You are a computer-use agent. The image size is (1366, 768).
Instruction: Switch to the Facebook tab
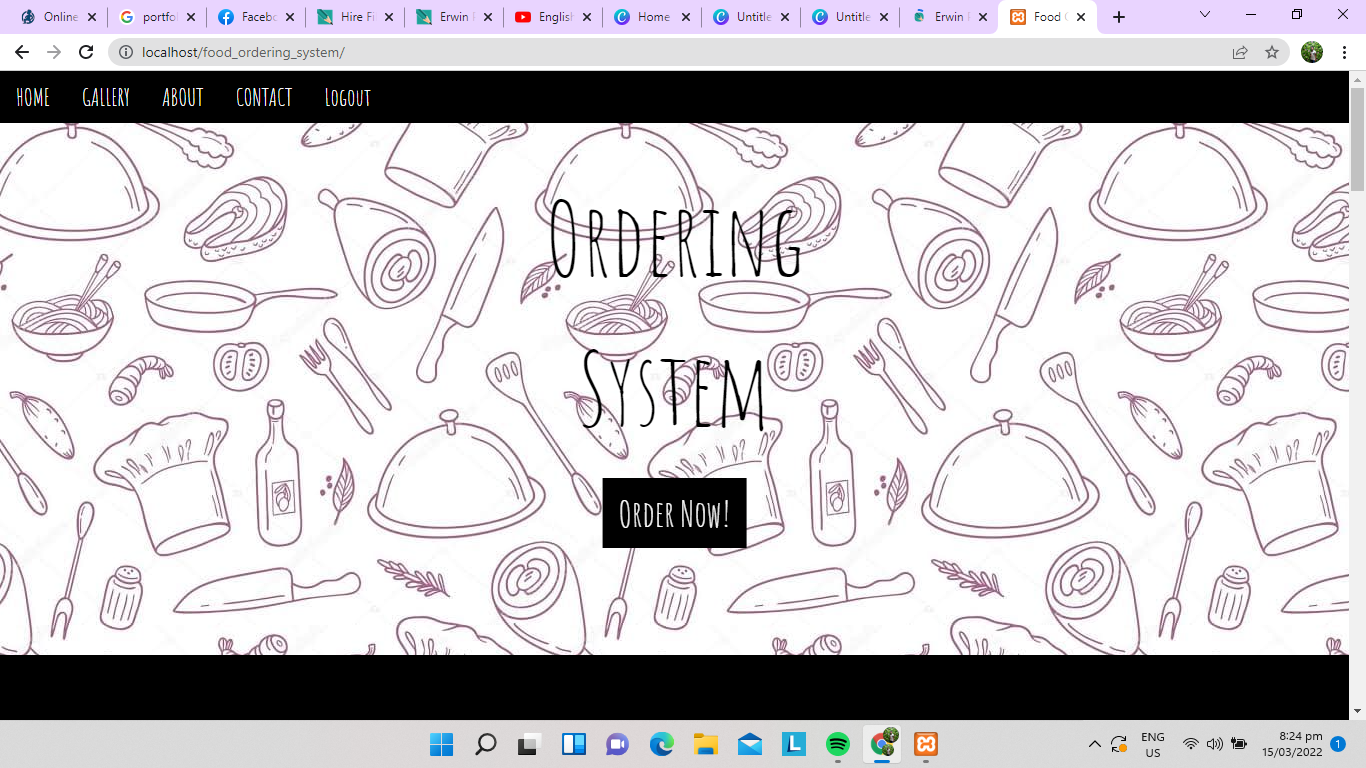pos(256,17)
